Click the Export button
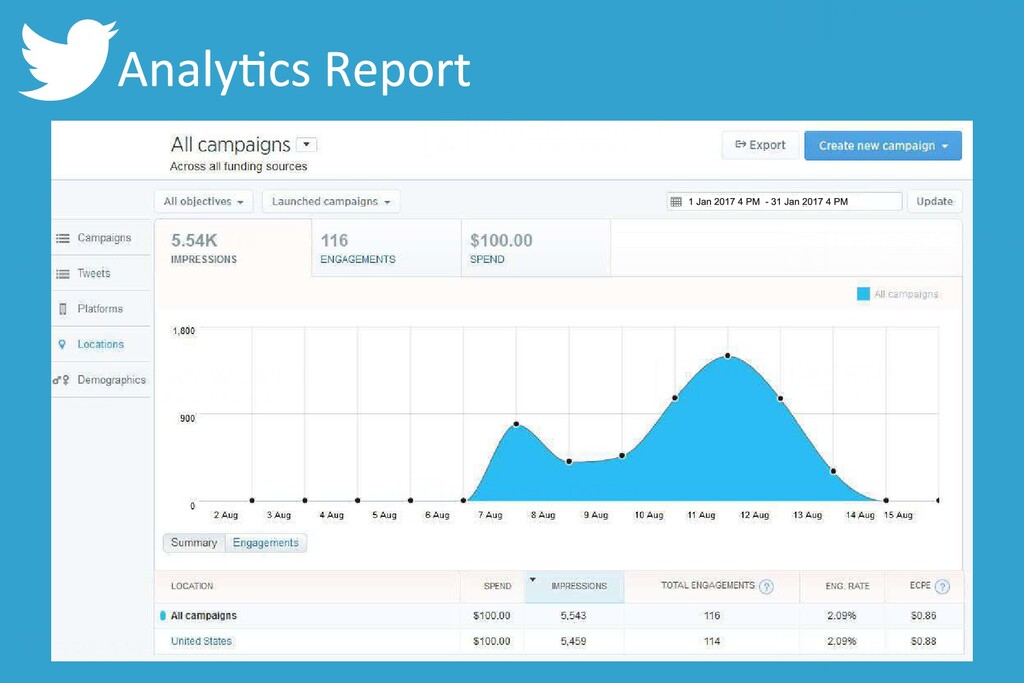 760,145
